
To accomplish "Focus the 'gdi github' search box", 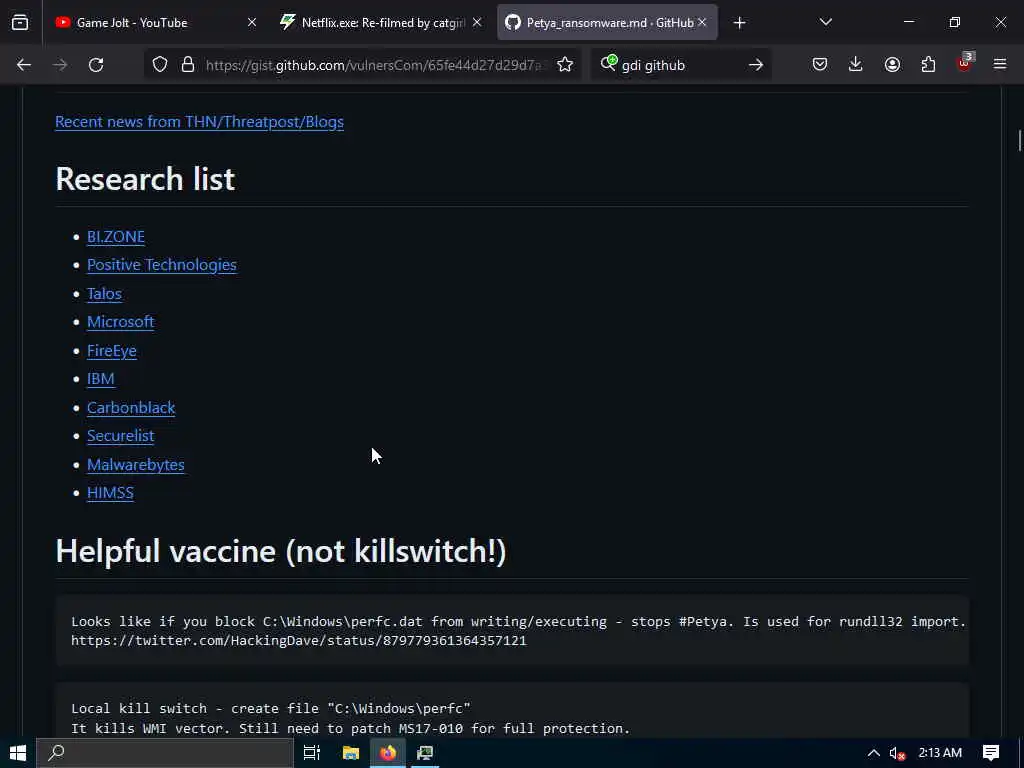I will (679, 65).
